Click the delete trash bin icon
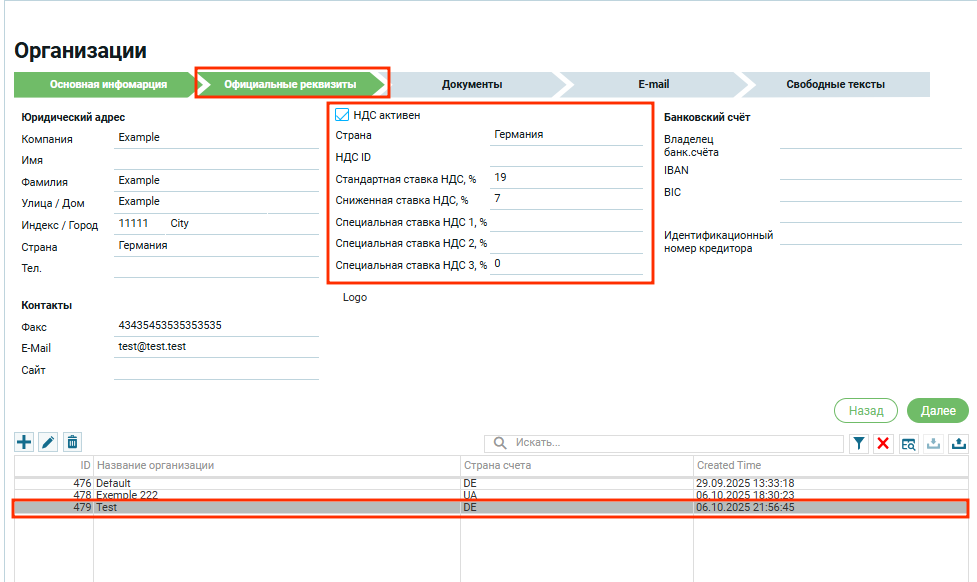Viewport: 977px width, 582px height. [72, 442]
